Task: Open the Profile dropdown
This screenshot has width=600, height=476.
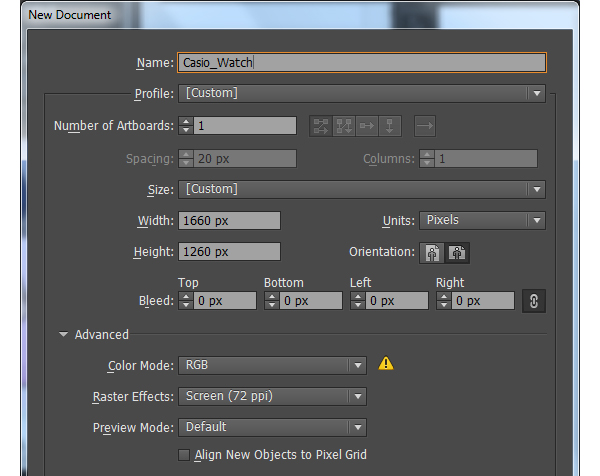Action: (x=362, y=93)
